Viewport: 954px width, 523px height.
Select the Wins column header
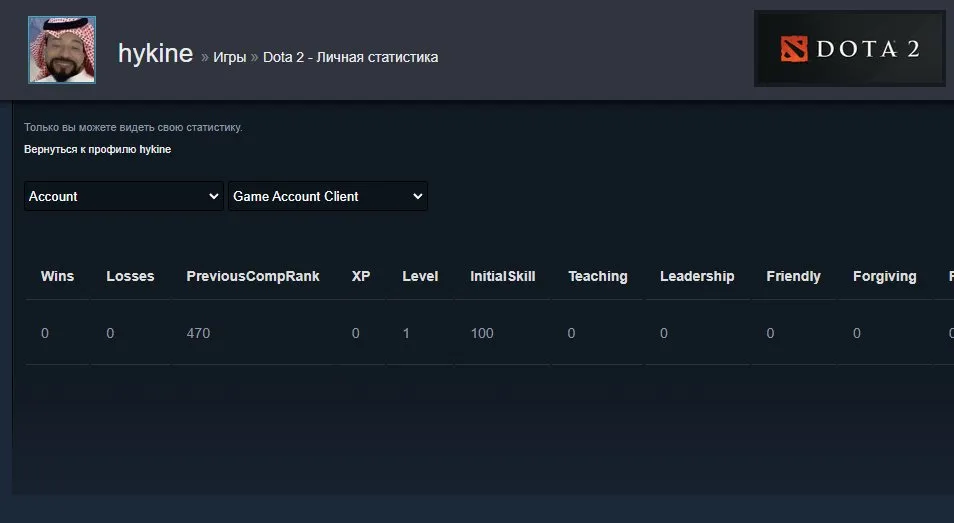tap(57, 276)
